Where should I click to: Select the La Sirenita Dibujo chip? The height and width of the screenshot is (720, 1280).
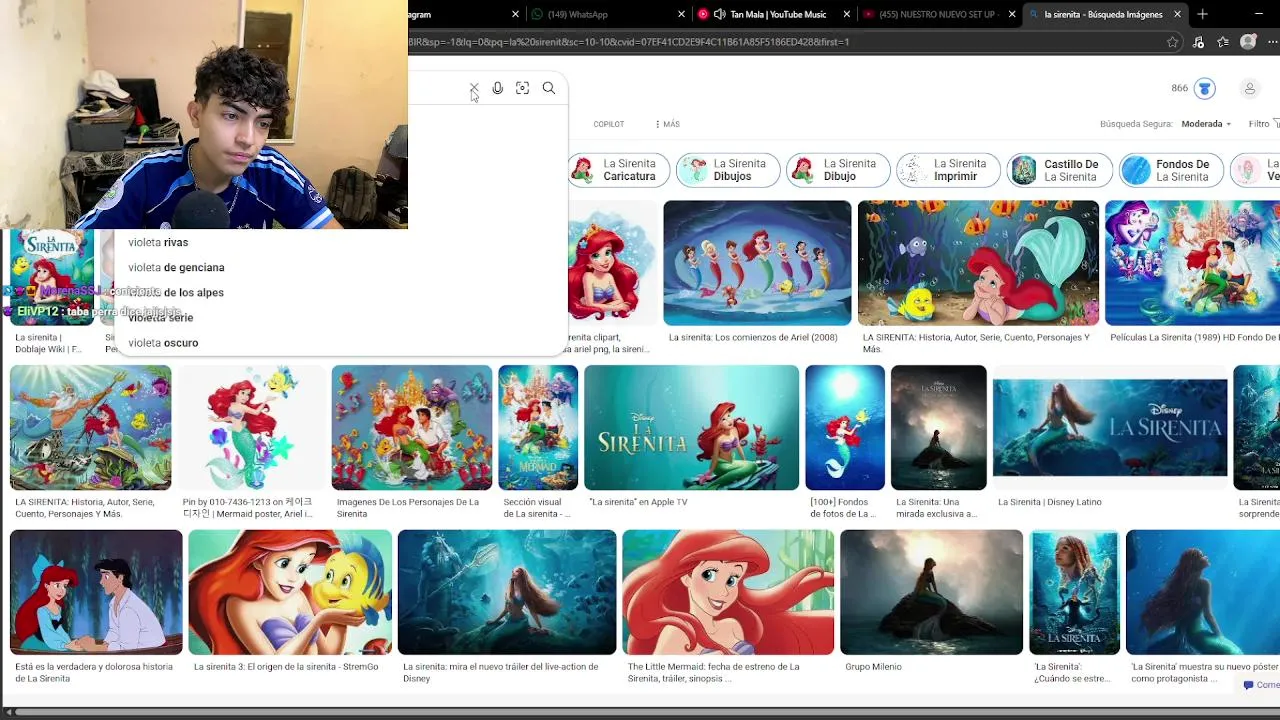click(x=838, y=170)
